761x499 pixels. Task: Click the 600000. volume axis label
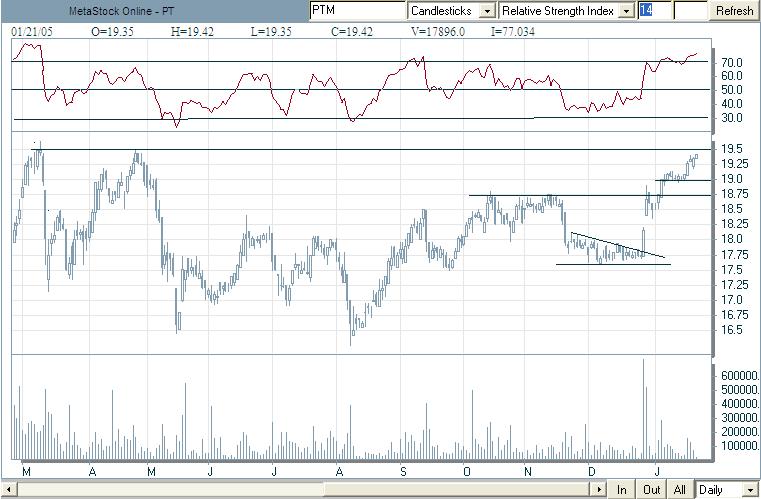(x=740, y=376)
